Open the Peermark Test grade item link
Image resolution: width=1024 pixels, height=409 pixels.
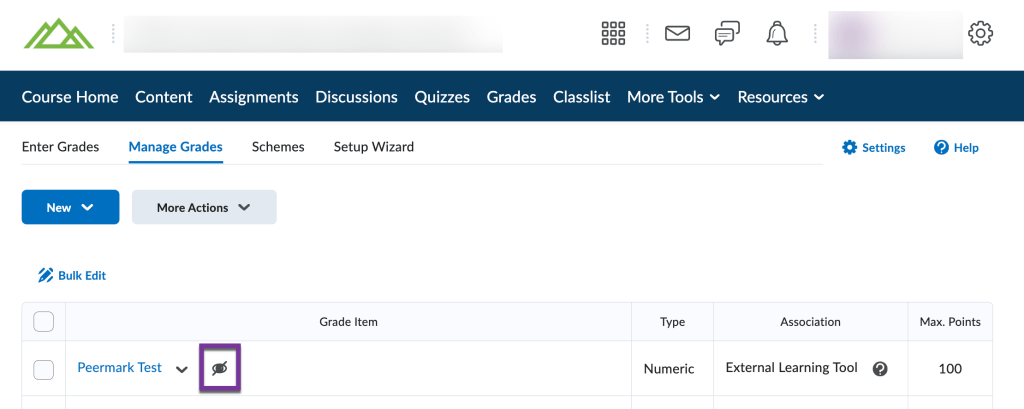click(x=119, y=367)
